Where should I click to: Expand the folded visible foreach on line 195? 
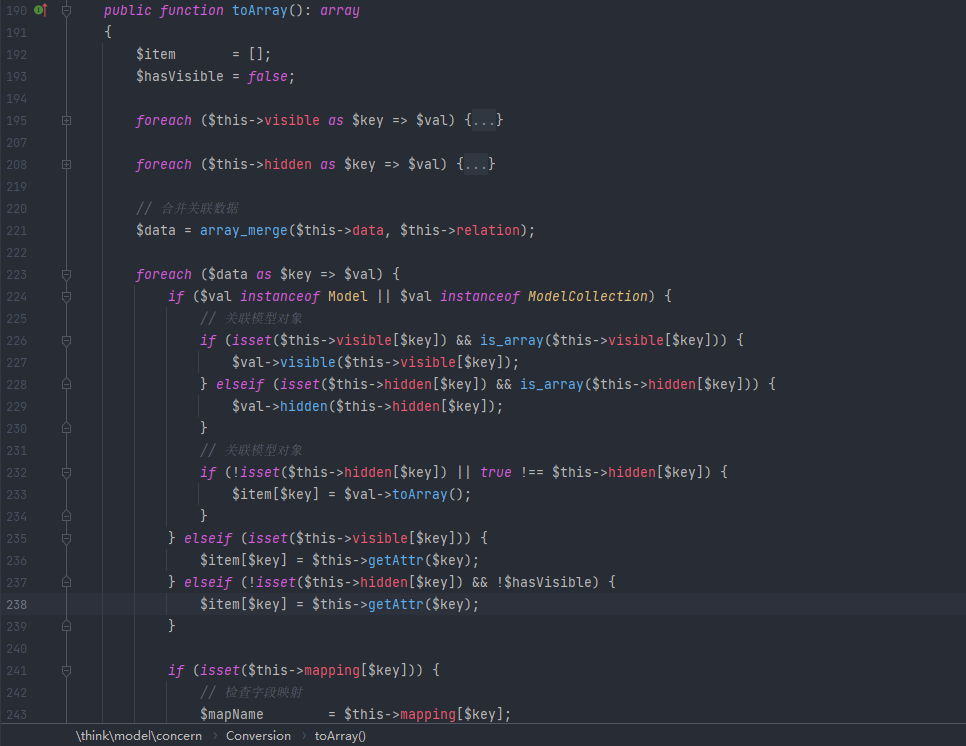pos(66,120)
